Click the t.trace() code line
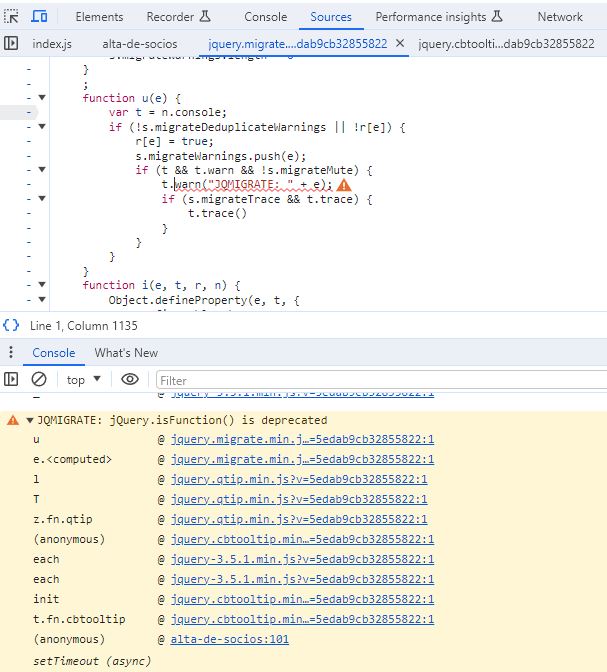607x672 pixels. [x=217, y=213]
